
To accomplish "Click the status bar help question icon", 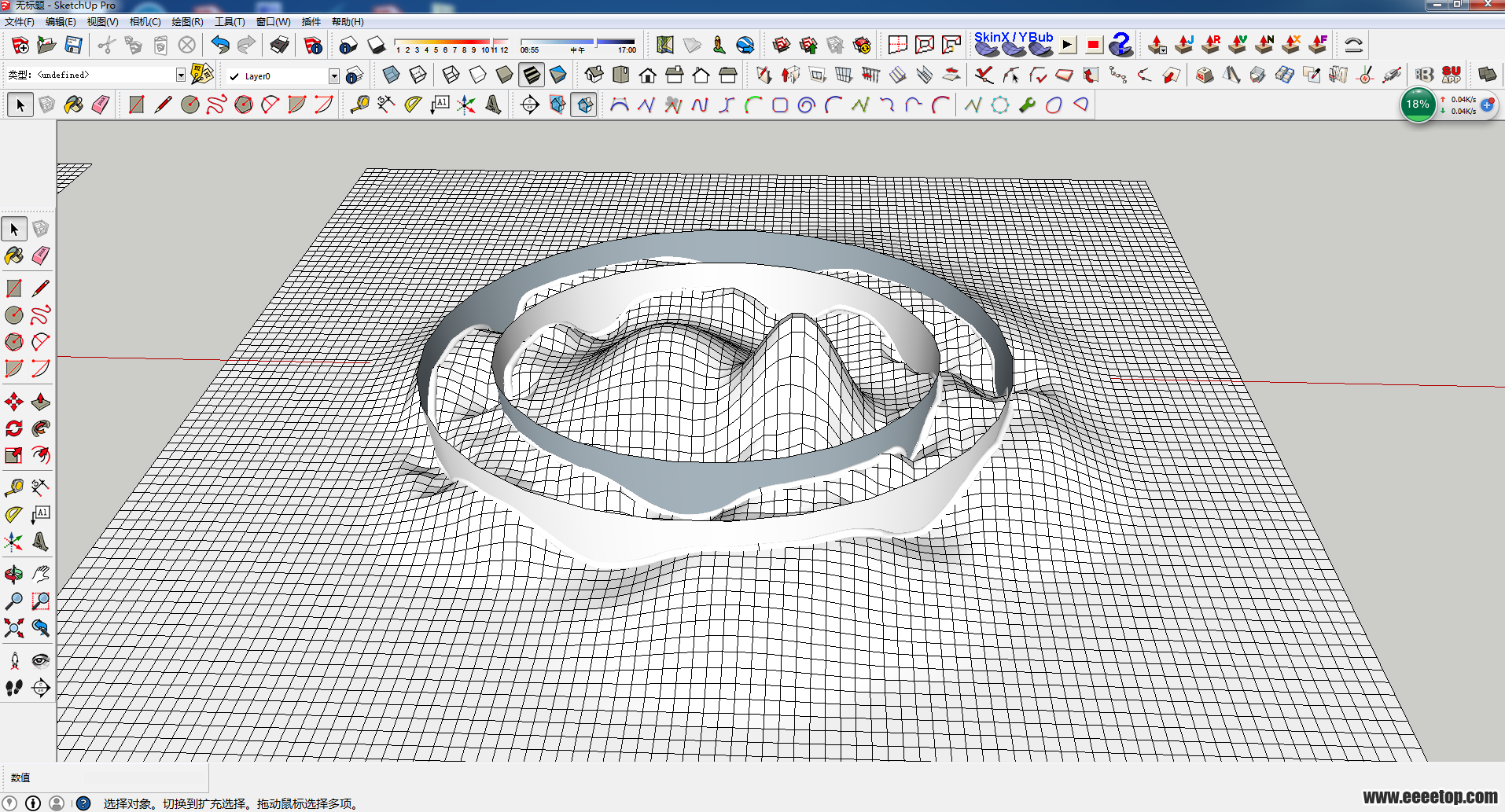I will click(83, 803).
